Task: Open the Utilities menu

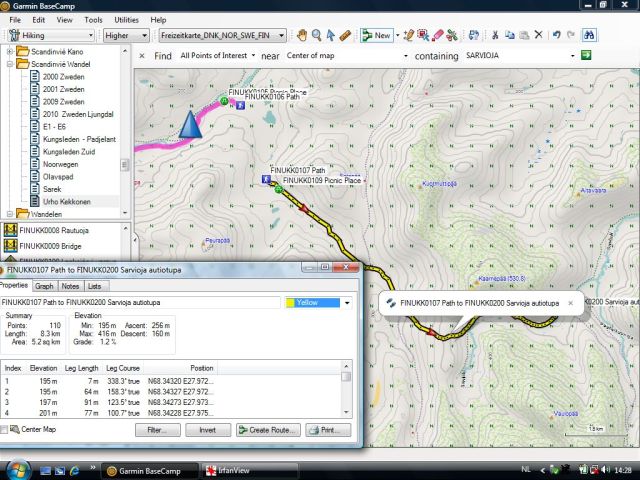Action: pyautogui.click(x=126, y=19)
